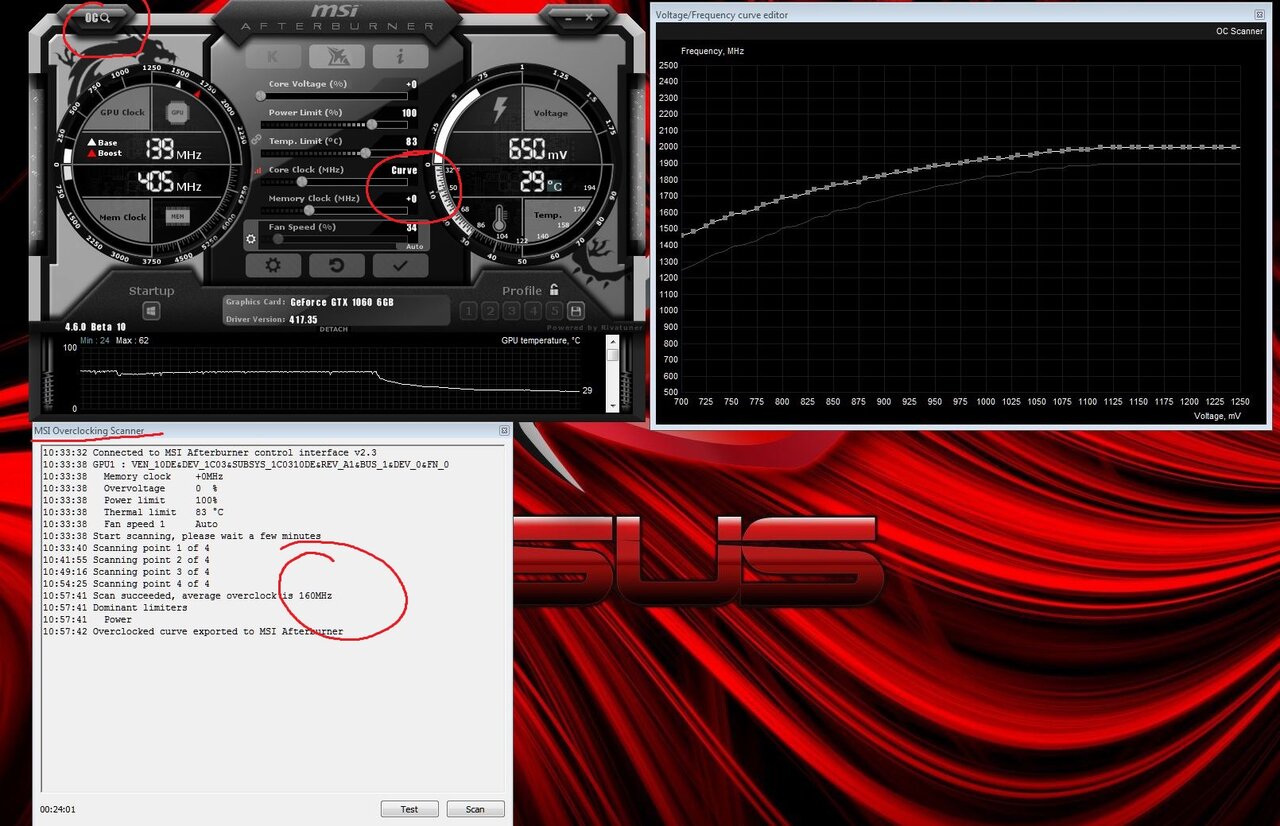
Task: Toggle the link icon beside Temp. Limit
Action: (258, 140)
